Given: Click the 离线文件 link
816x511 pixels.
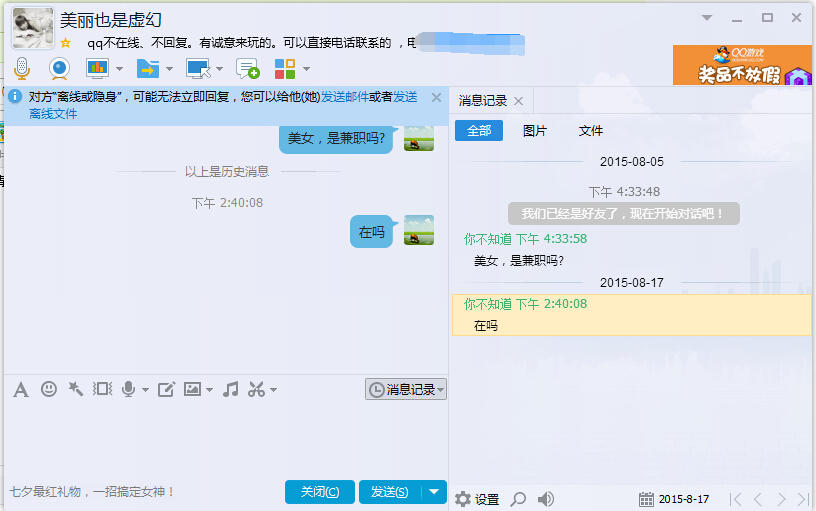Looking at the screenshot, I should coord(53,114).
